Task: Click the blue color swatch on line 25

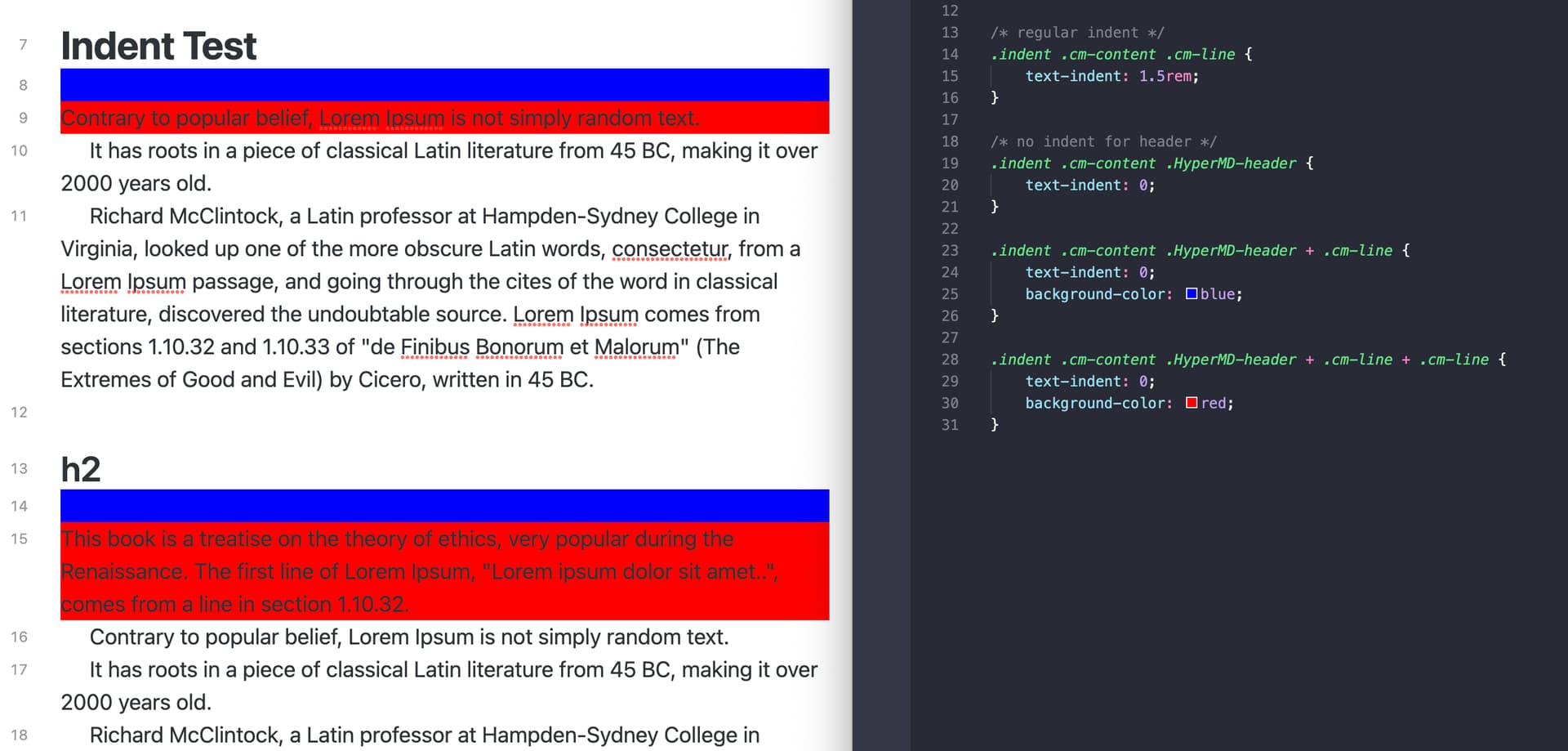Action: pyautogui.click(x=1192, y=293)
